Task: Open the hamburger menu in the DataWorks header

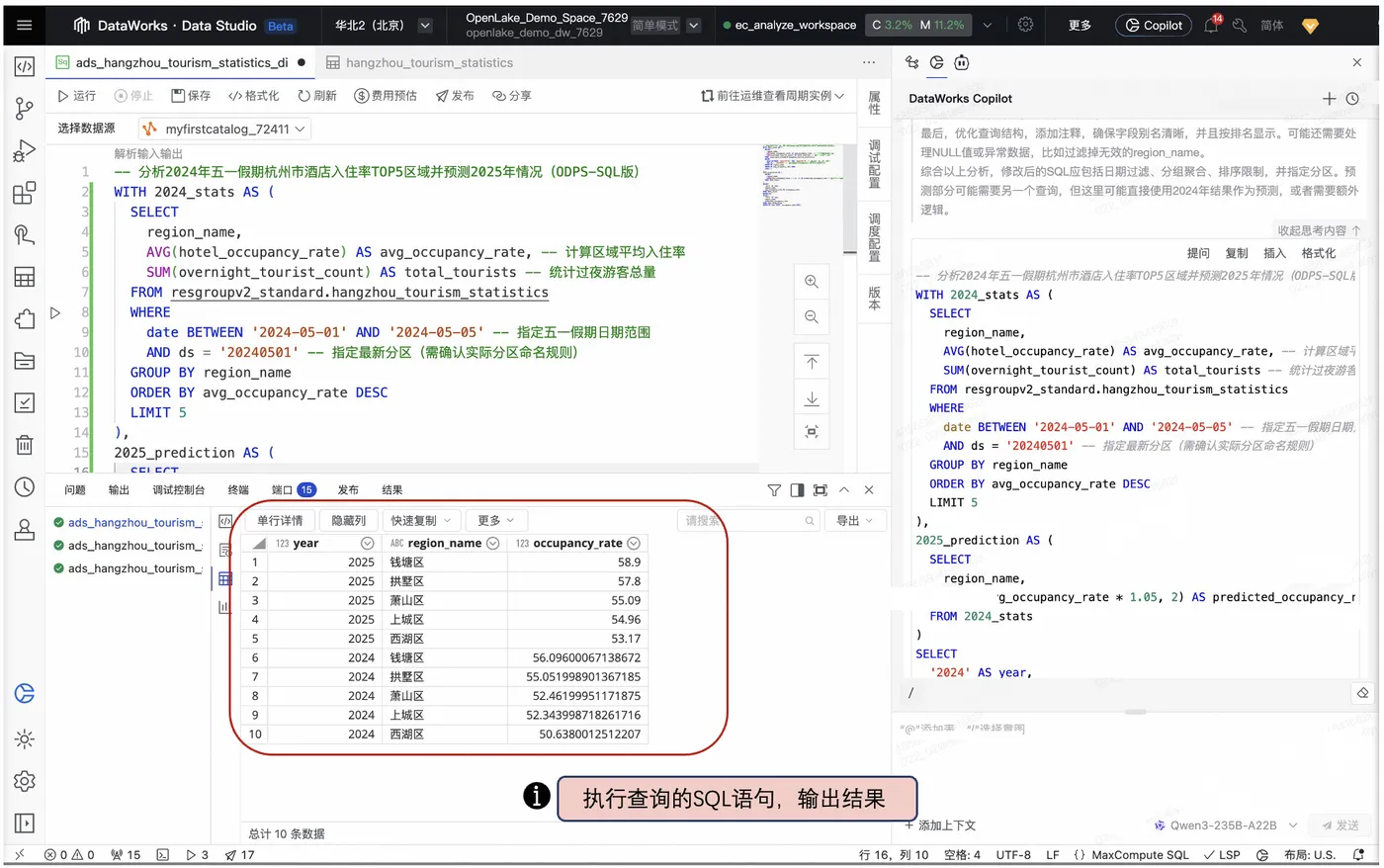Action: [x=25, y=25]
